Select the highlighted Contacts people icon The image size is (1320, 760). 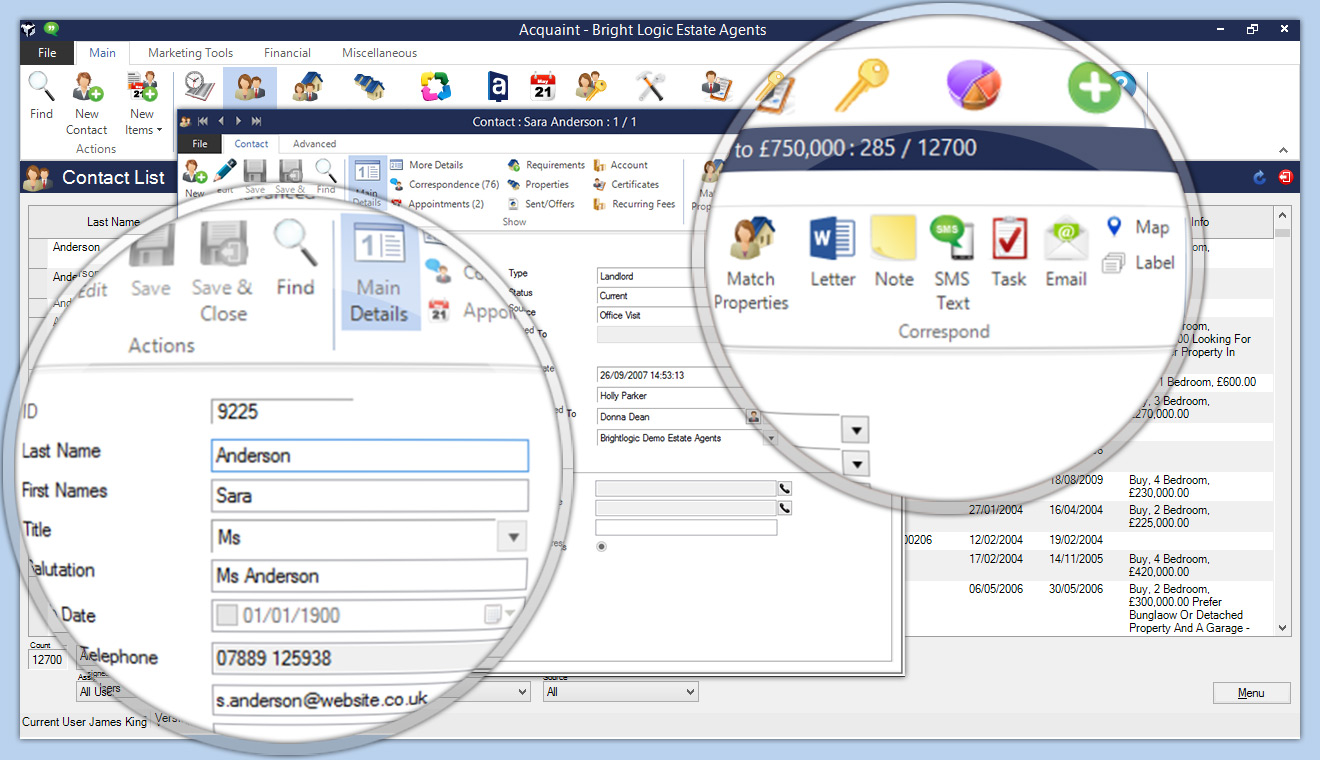(x=249, y=87)
